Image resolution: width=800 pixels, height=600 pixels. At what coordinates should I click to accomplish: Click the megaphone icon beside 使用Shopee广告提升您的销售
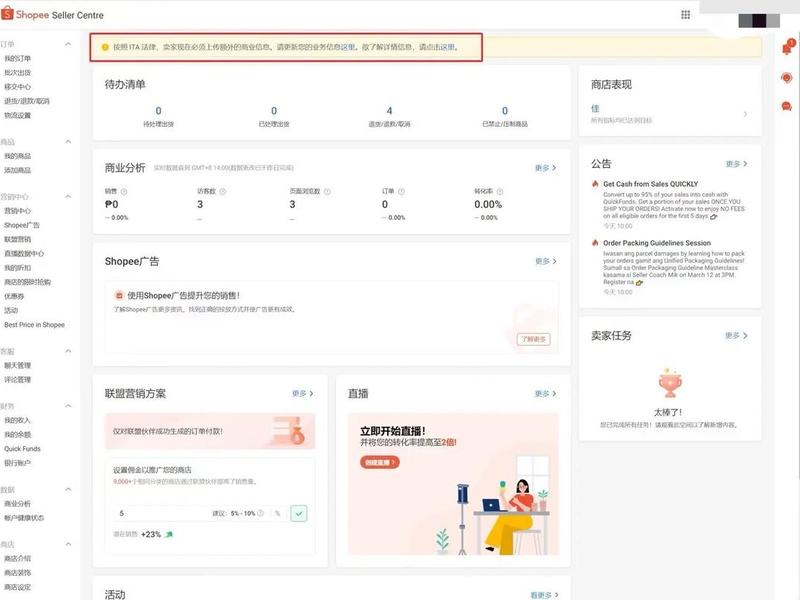click(119, 295)
